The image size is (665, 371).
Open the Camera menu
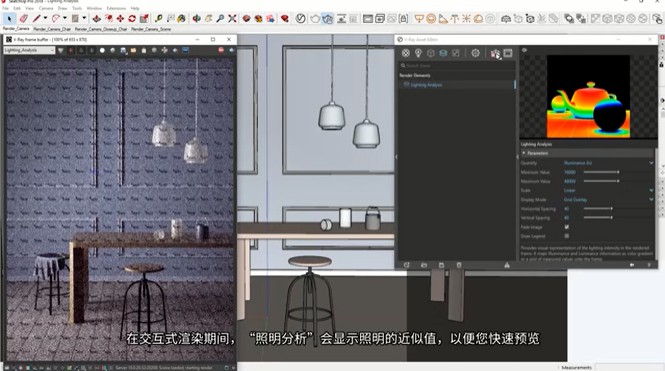click(46, 8)
